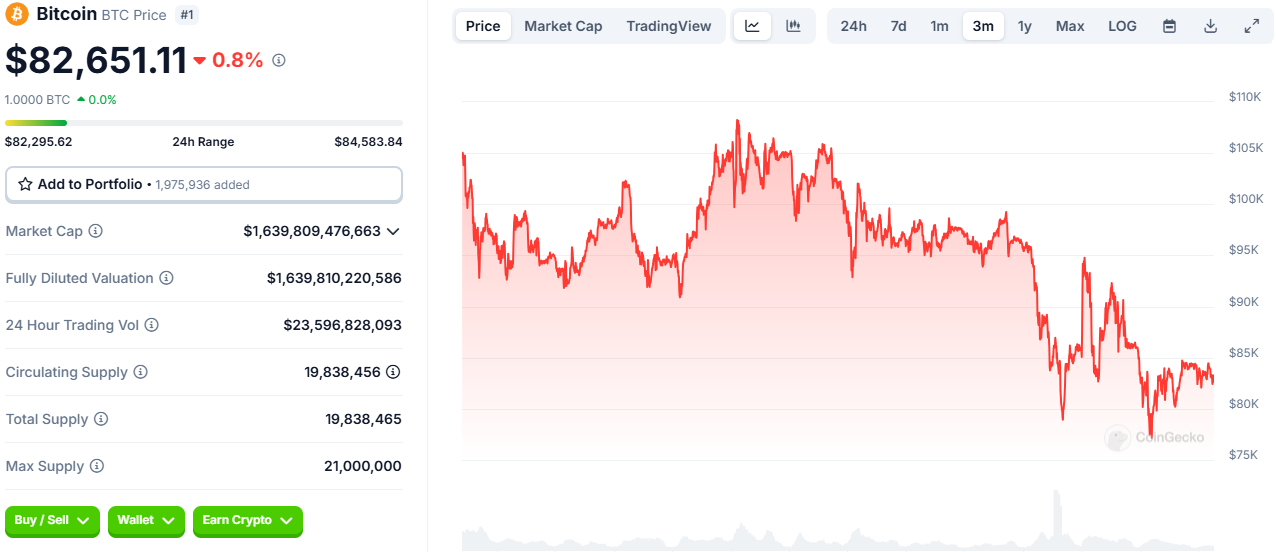The height and width of the screenshot is (552, 1276).
Task: Click Add to Portfolio button
Action: 204,184
